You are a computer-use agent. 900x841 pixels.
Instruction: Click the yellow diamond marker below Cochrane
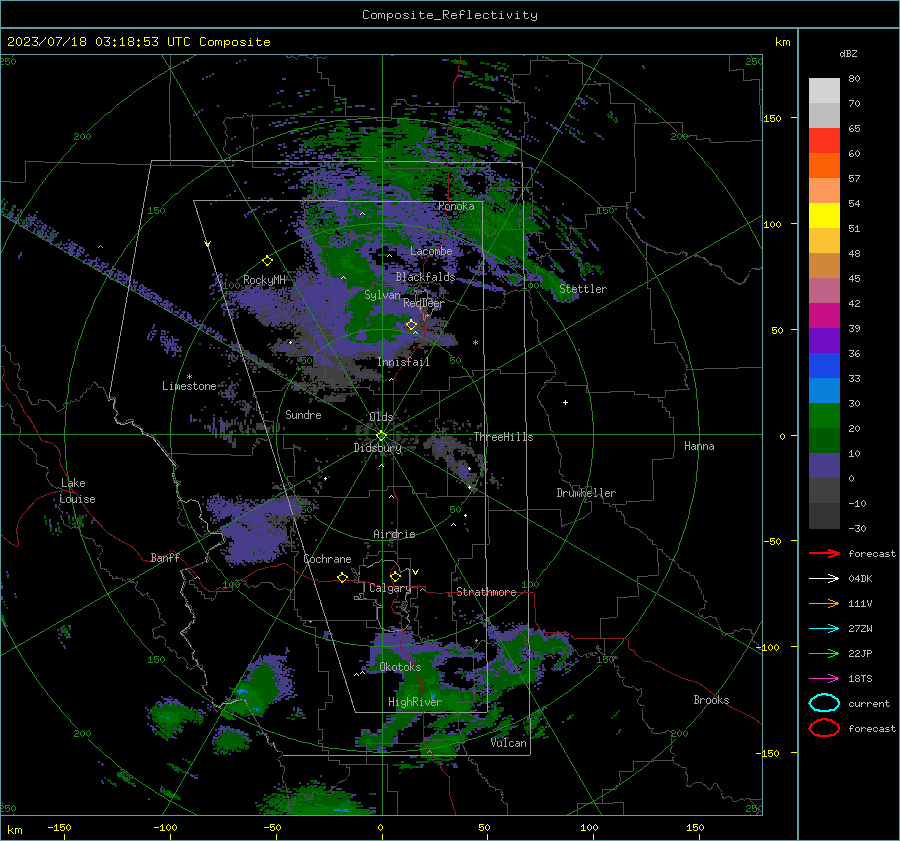[x=343, y=577]
